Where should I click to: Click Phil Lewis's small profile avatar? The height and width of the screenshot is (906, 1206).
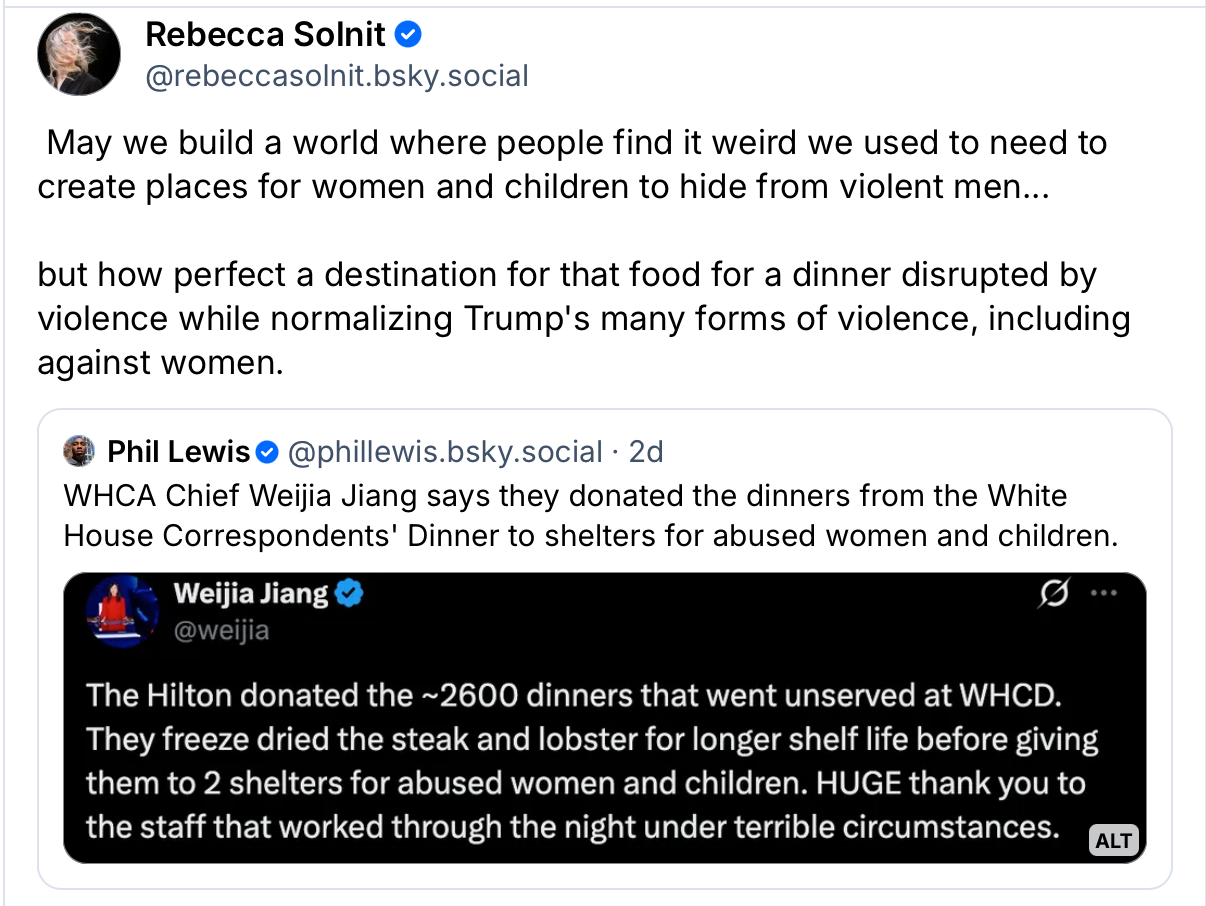pos(79,452)
